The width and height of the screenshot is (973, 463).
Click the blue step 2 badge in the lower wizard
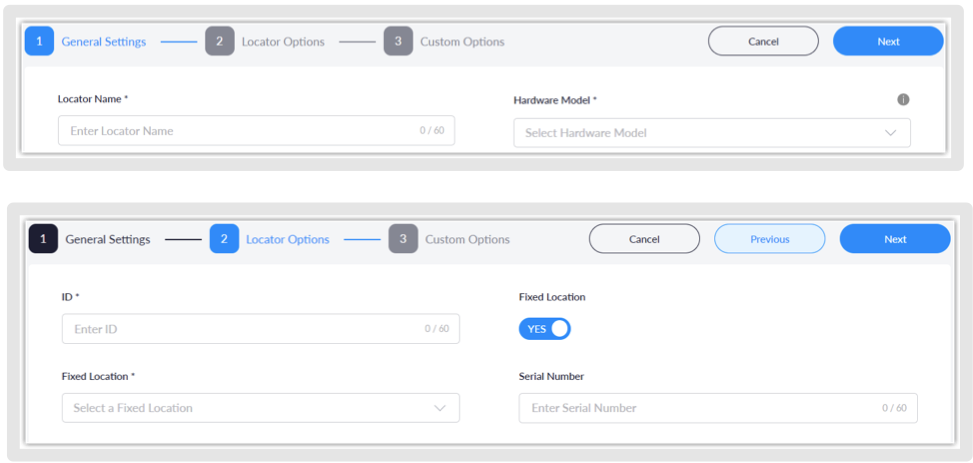click(x=224, y=239)
